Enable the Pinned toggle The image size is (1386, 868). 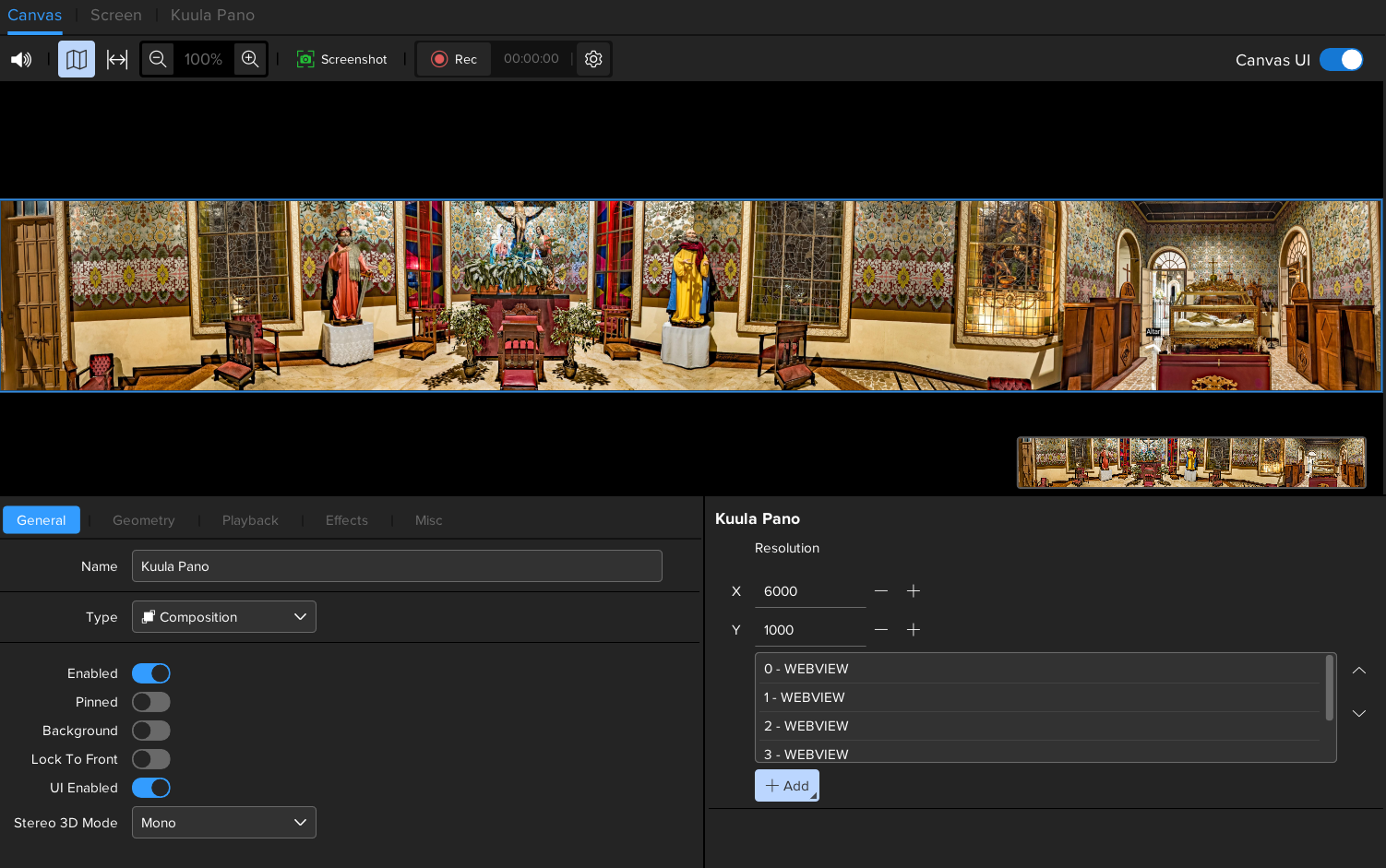tap(151, 702)
